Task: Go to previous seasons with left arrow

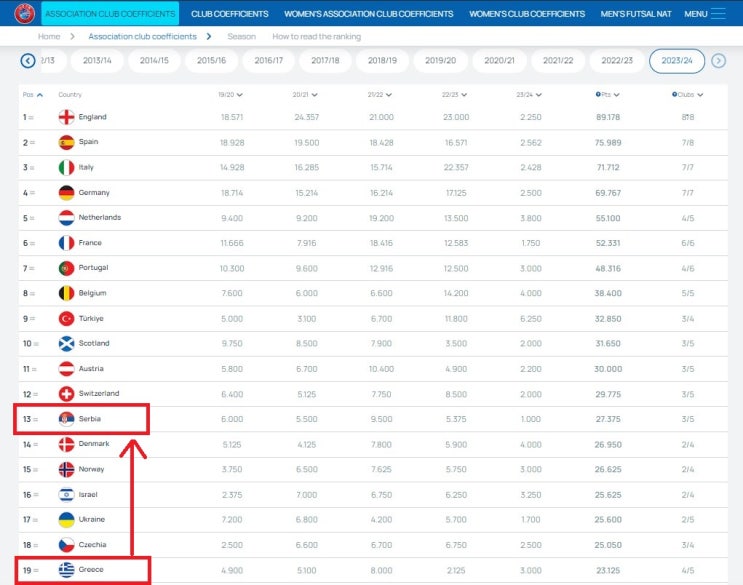Action: click(28, 61)
